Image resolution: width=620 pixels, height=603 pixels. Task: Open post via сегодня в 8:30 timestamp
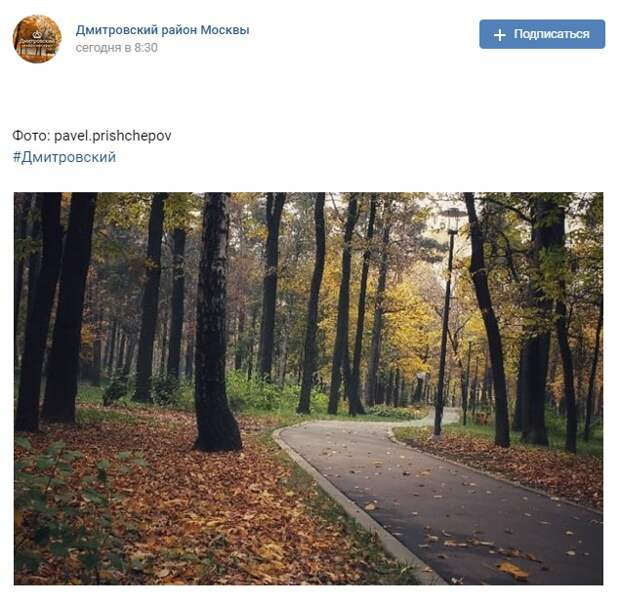pyautogui.click(x=117, y=48)
